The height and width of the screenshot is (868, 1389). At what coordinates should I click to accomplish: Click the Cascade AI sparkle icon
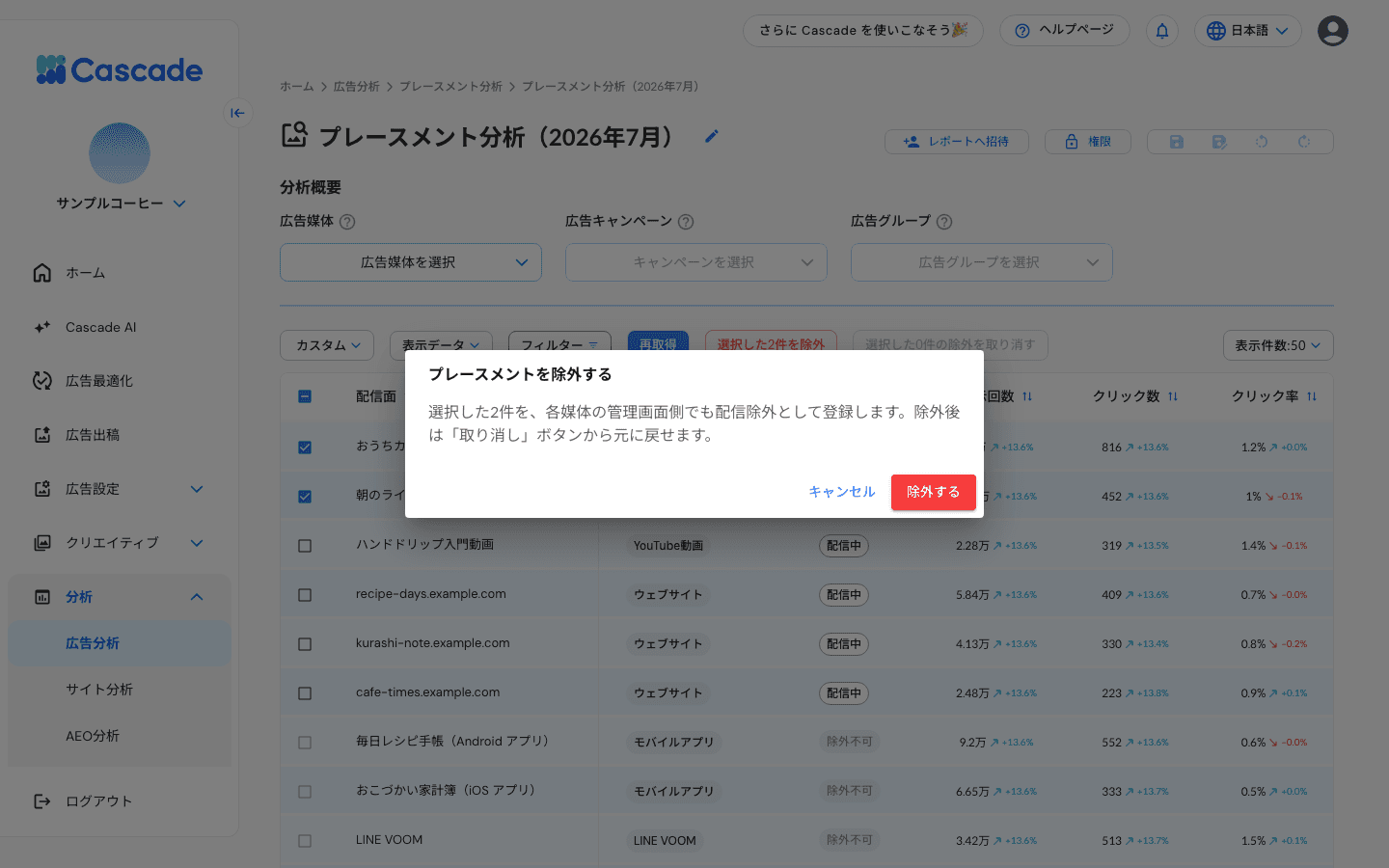click(x=42, y=327)
